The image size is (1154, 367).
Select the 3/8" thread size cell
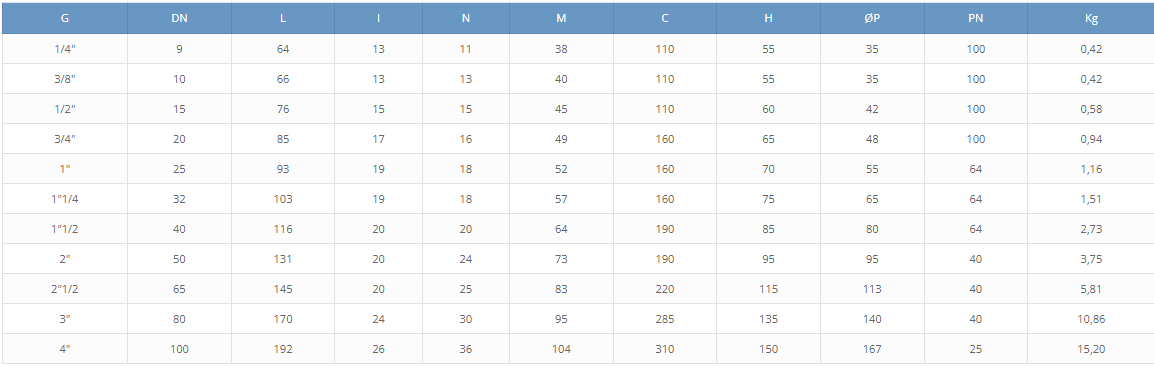[x=65, y=79]
